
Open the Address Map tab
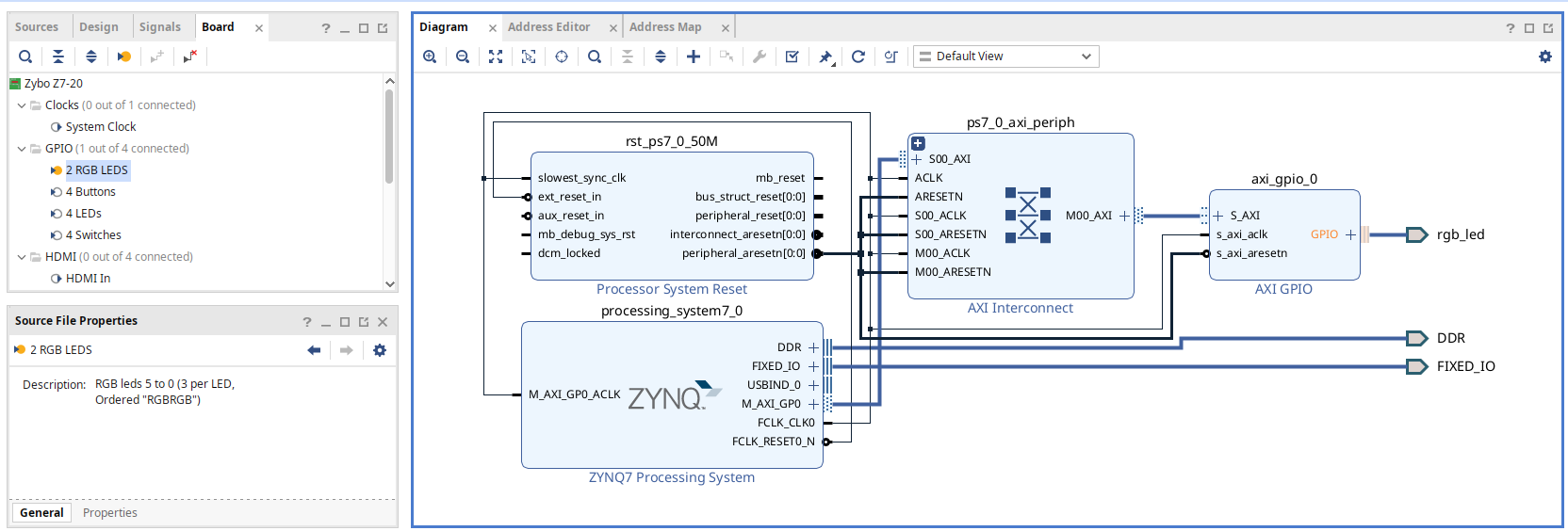(665, 27)
